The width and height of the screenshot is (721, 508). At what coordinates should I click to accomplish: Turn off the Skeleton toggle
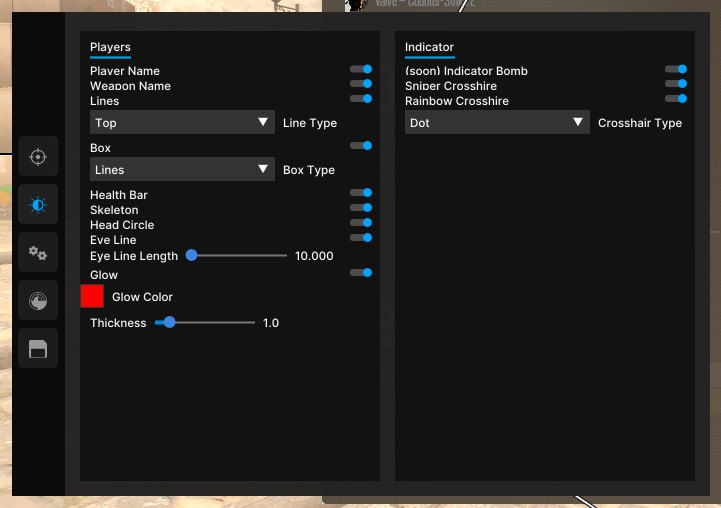coord(361,208)
